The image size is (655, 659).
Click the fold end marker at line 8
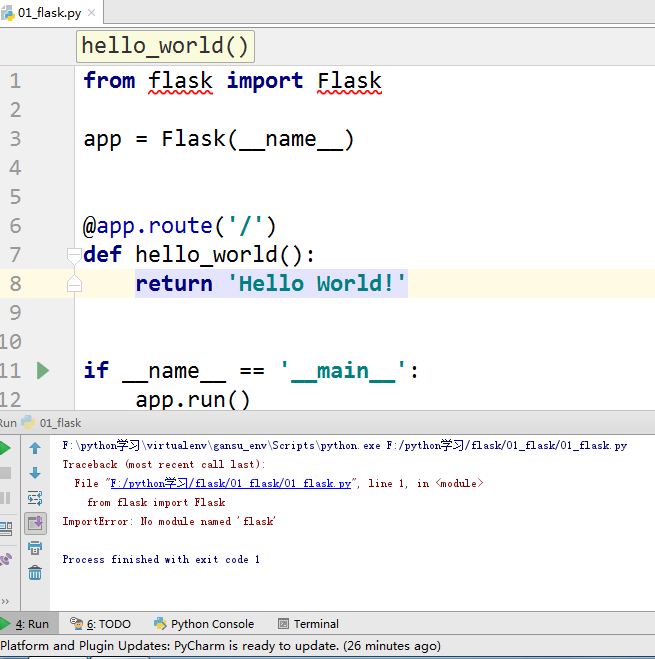[74, 284]
